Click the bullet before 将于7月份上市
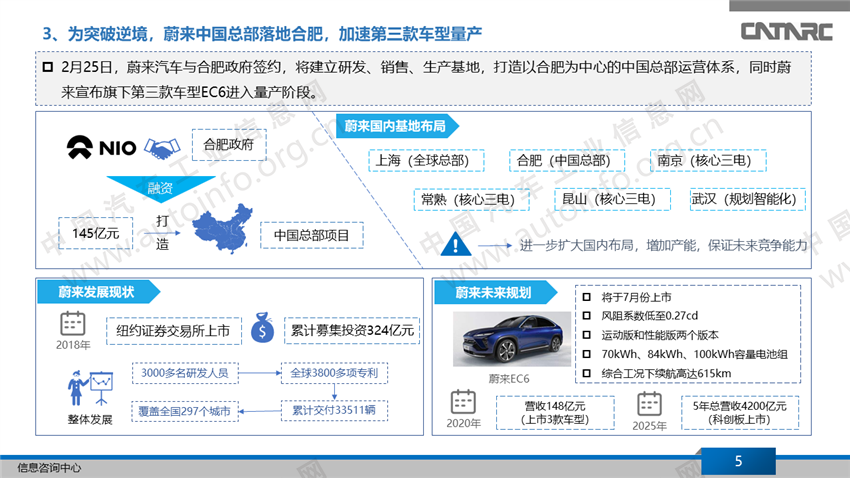The height and width of the screenshot is (478, 850). (x=586, y=297)
